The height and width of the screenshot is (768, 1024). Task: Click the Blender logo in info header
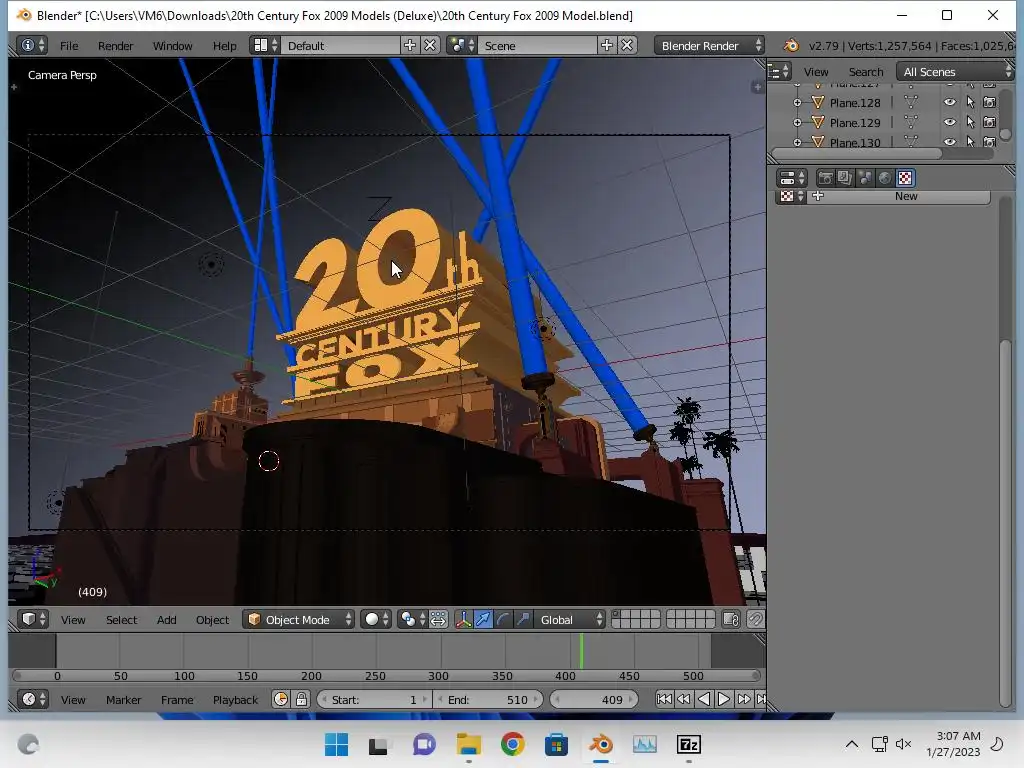(791, 46)
